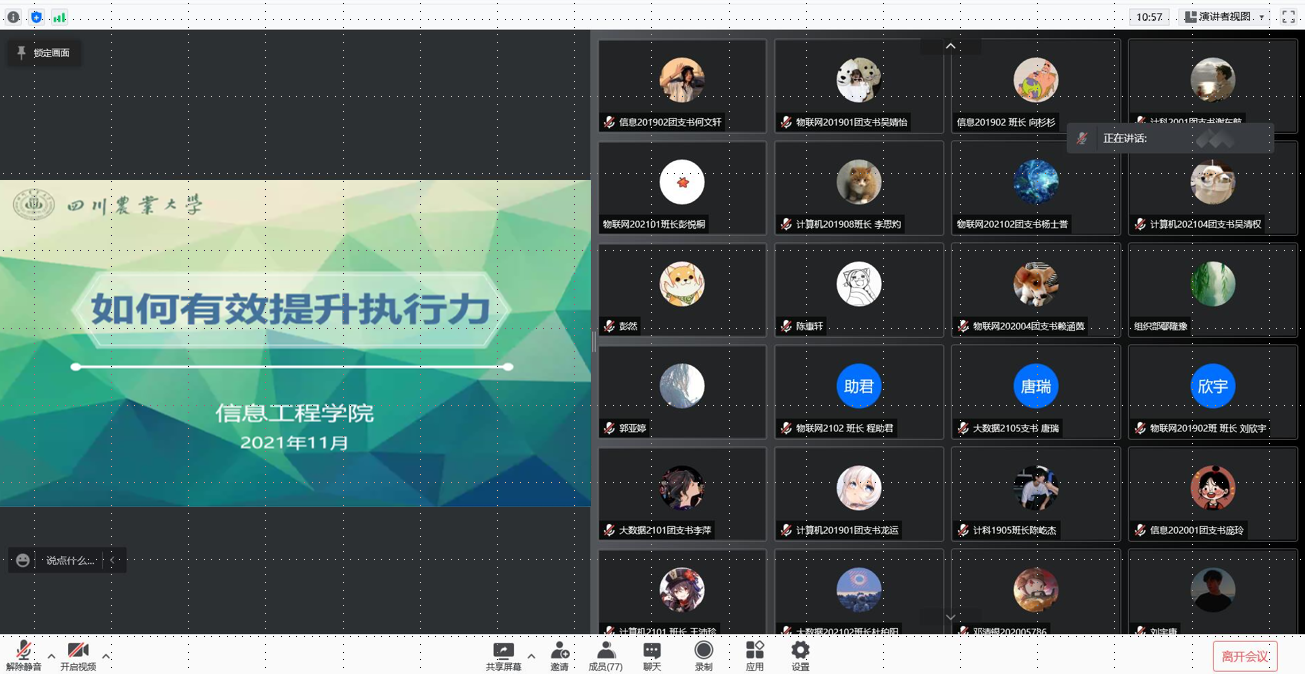
Task: Click the 说点什么 chat input box
Action: [70, 561]
